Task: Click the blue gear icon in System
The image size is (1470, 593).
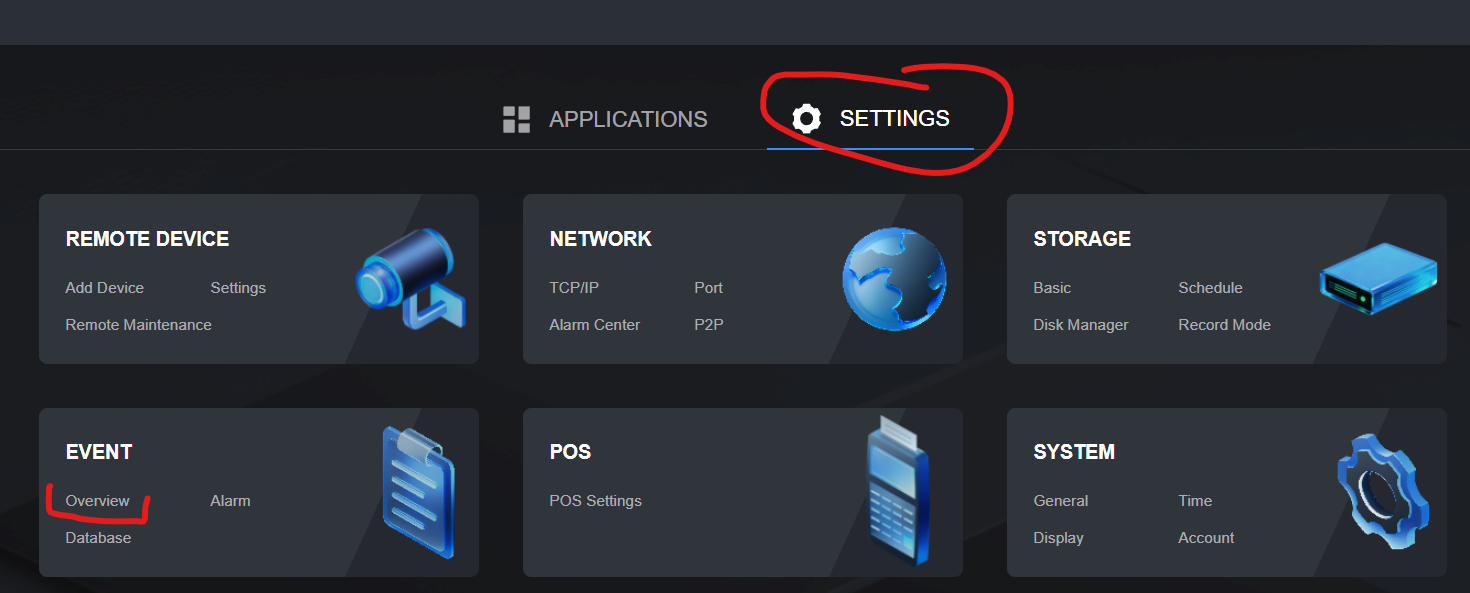Action: tap(1383, 491)
